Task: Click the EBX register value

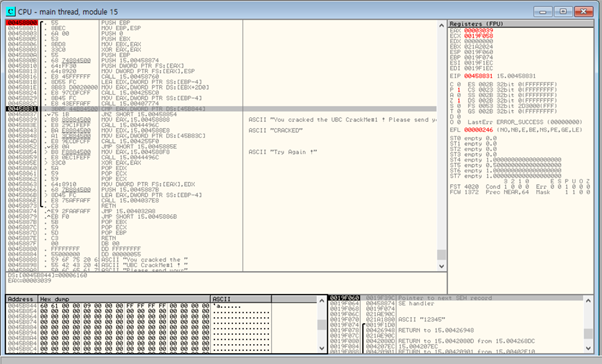Action: [x=478, y=46]
